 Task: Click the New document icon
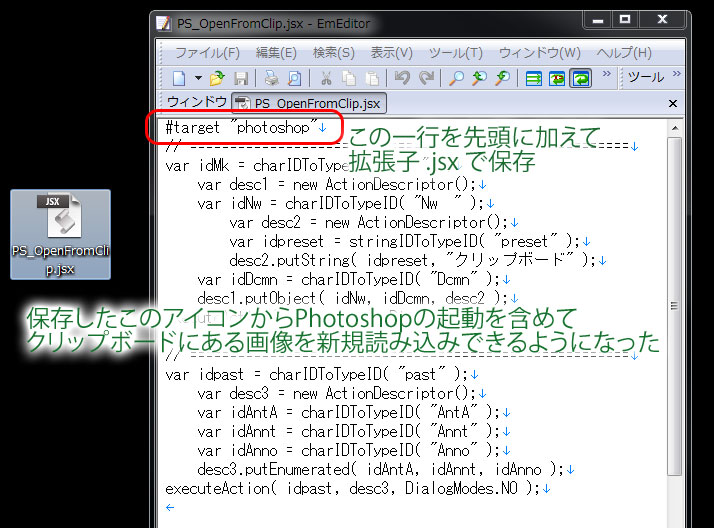179,78
